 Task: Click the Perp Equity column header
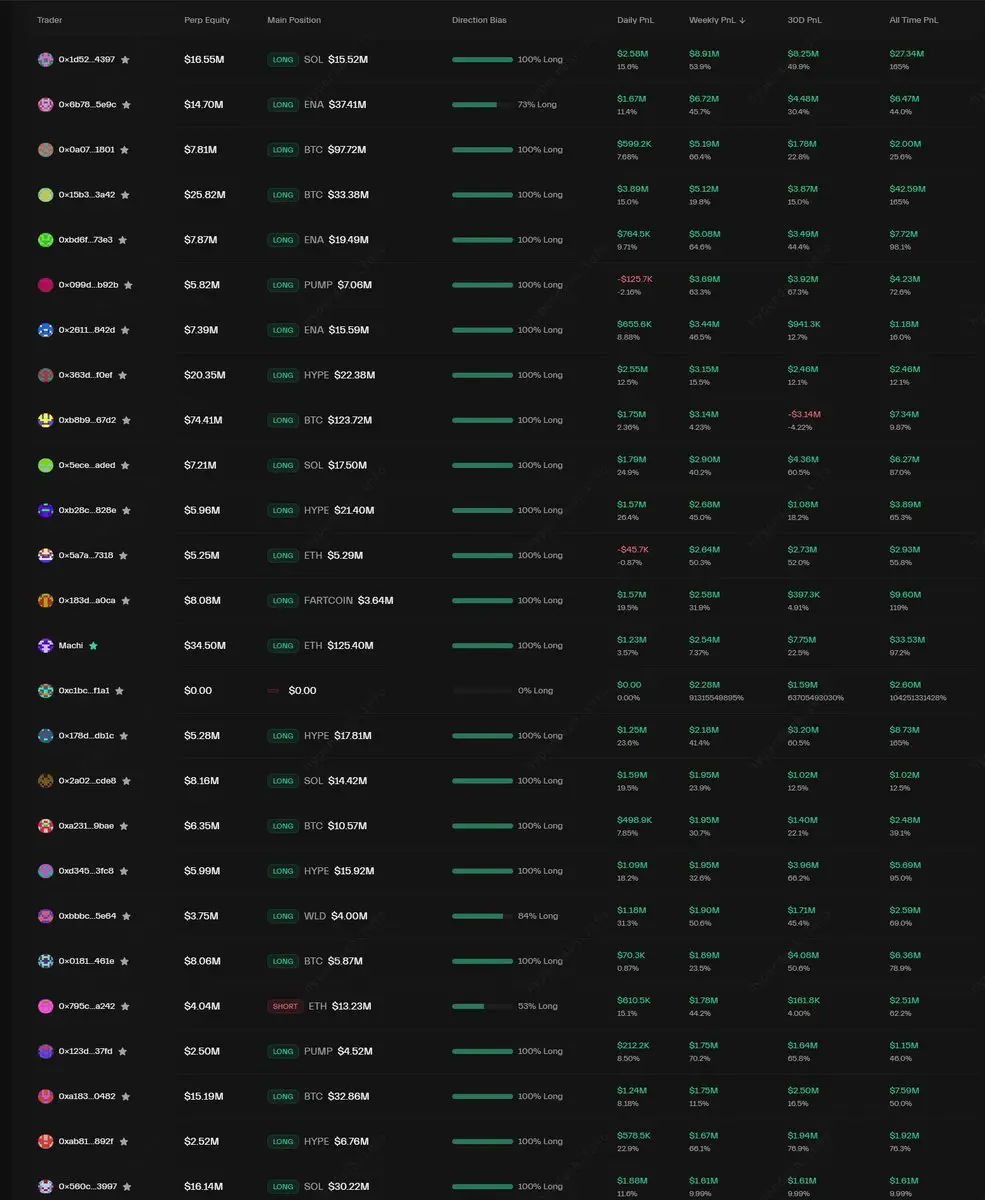point(206,20)
